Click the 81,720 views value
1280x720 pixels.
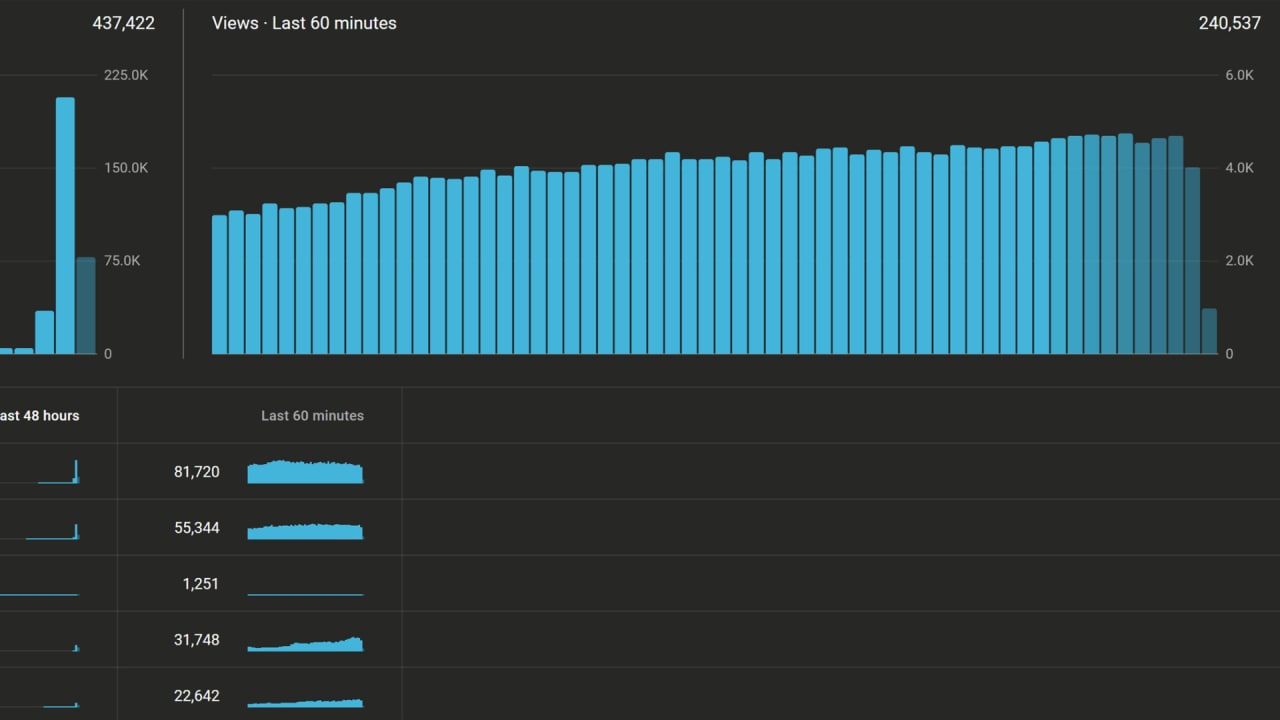pyautogui.click(x=196, y=472)
